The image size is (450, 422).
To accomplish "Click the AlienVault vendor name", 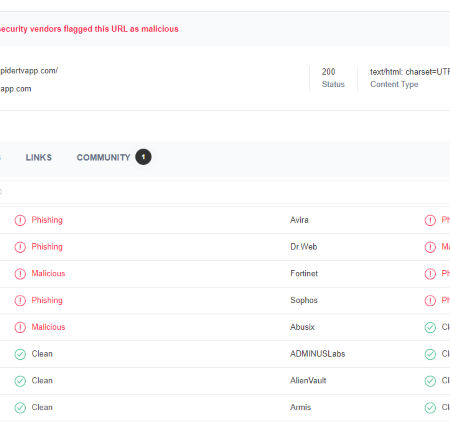I will click(x=308, y=380).
